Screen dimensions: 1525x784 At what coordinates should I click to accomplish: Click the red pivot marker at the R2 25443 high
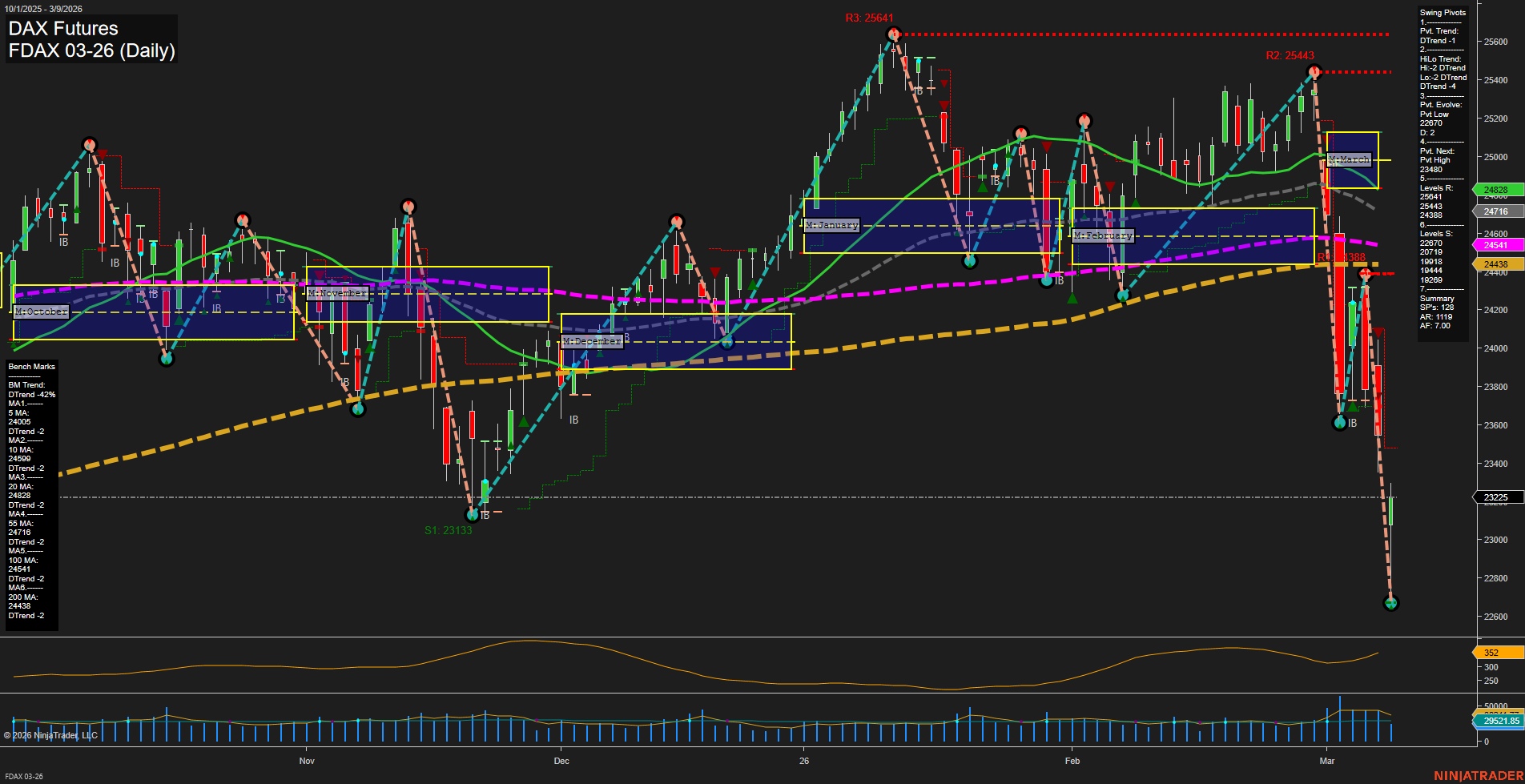[x=1314, y=72]
